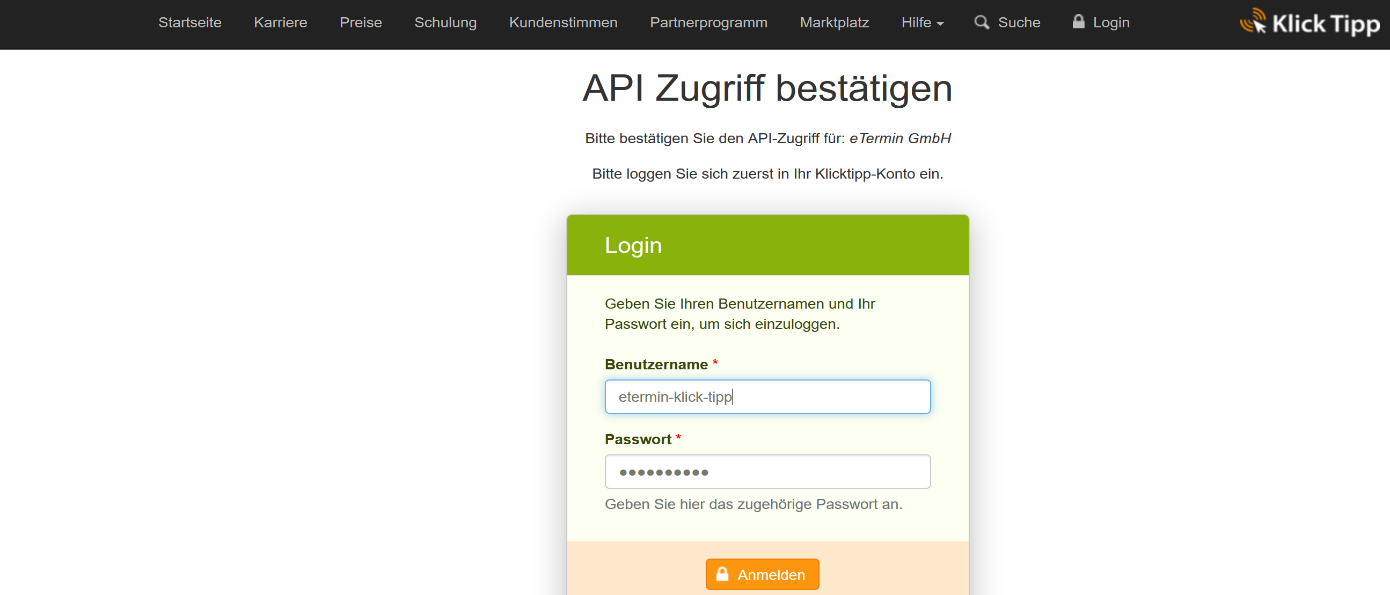Click the eTermin GmbH text
1390x595 pixels.
coord(900,138)
